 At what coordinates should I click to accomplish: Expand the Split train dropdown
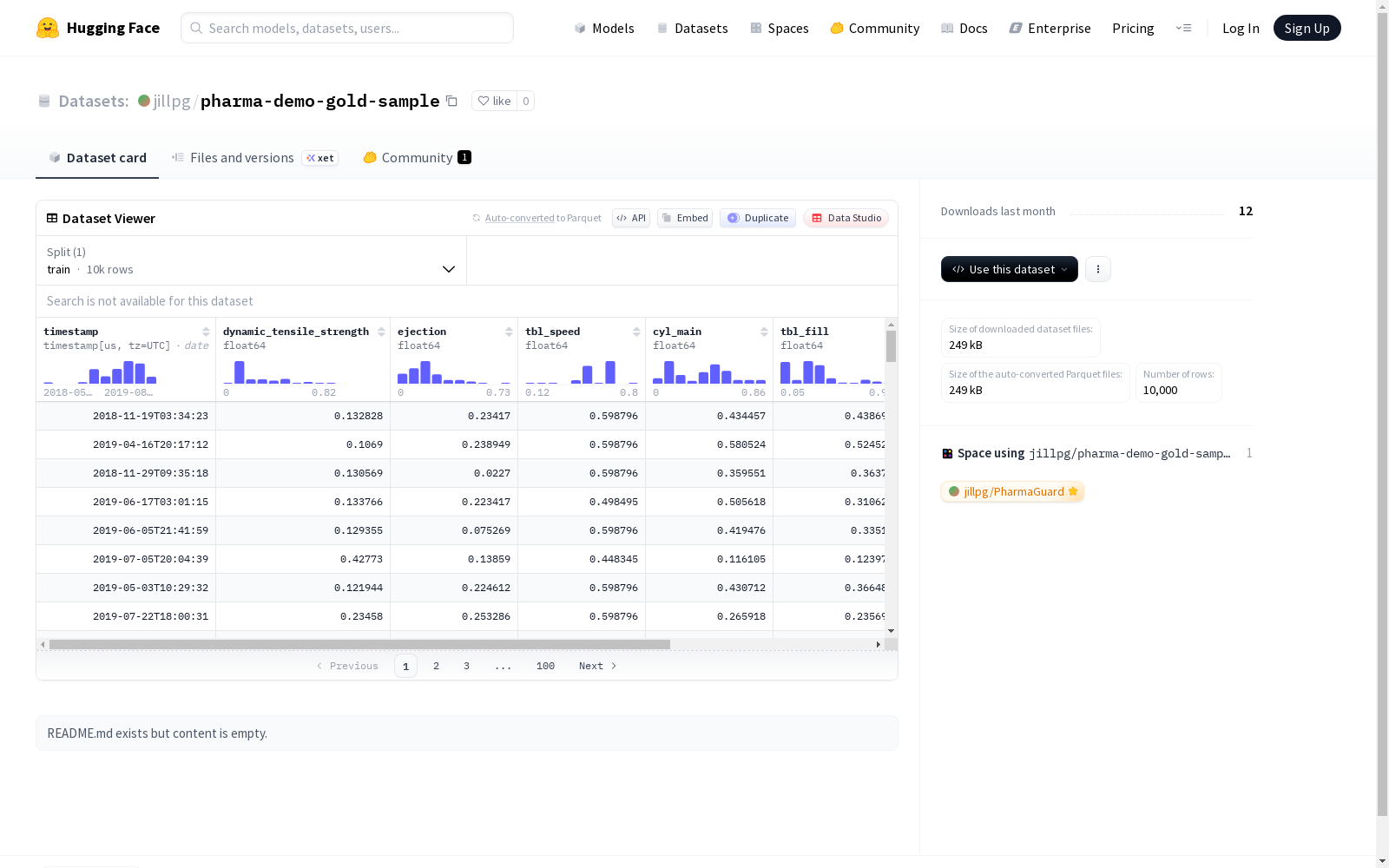252,260
